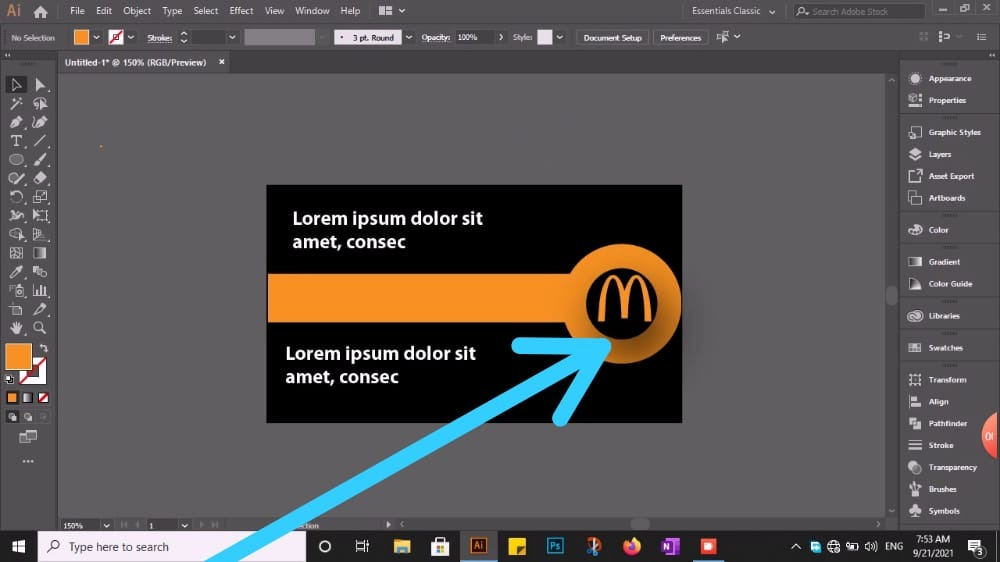This screenshot has width=1000, height=562.
Task: Select the Paintbrush tool
Action: tap(40, 159)
